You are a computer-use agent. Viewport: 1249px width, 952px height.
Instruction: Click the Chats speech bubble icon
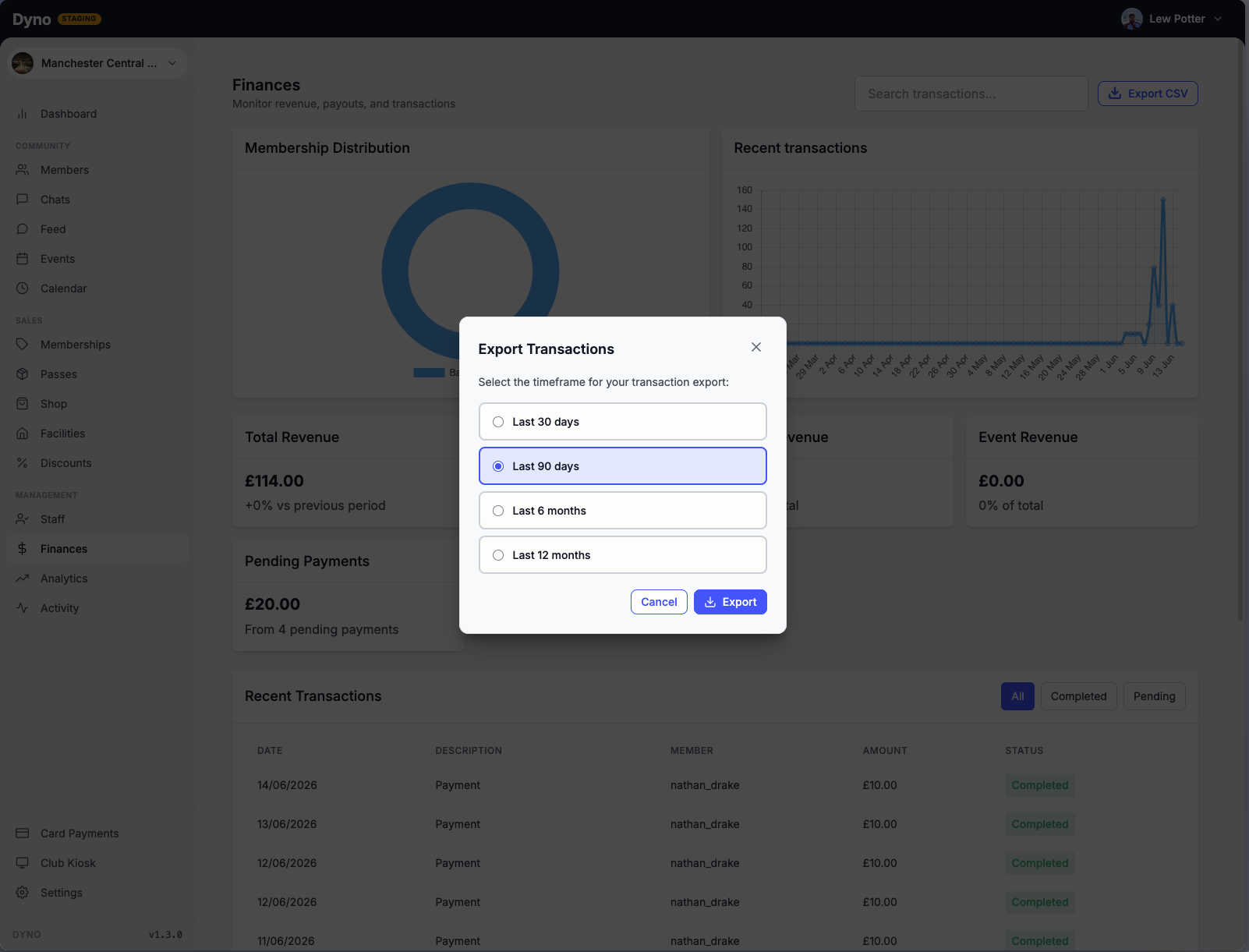[23, 200]
